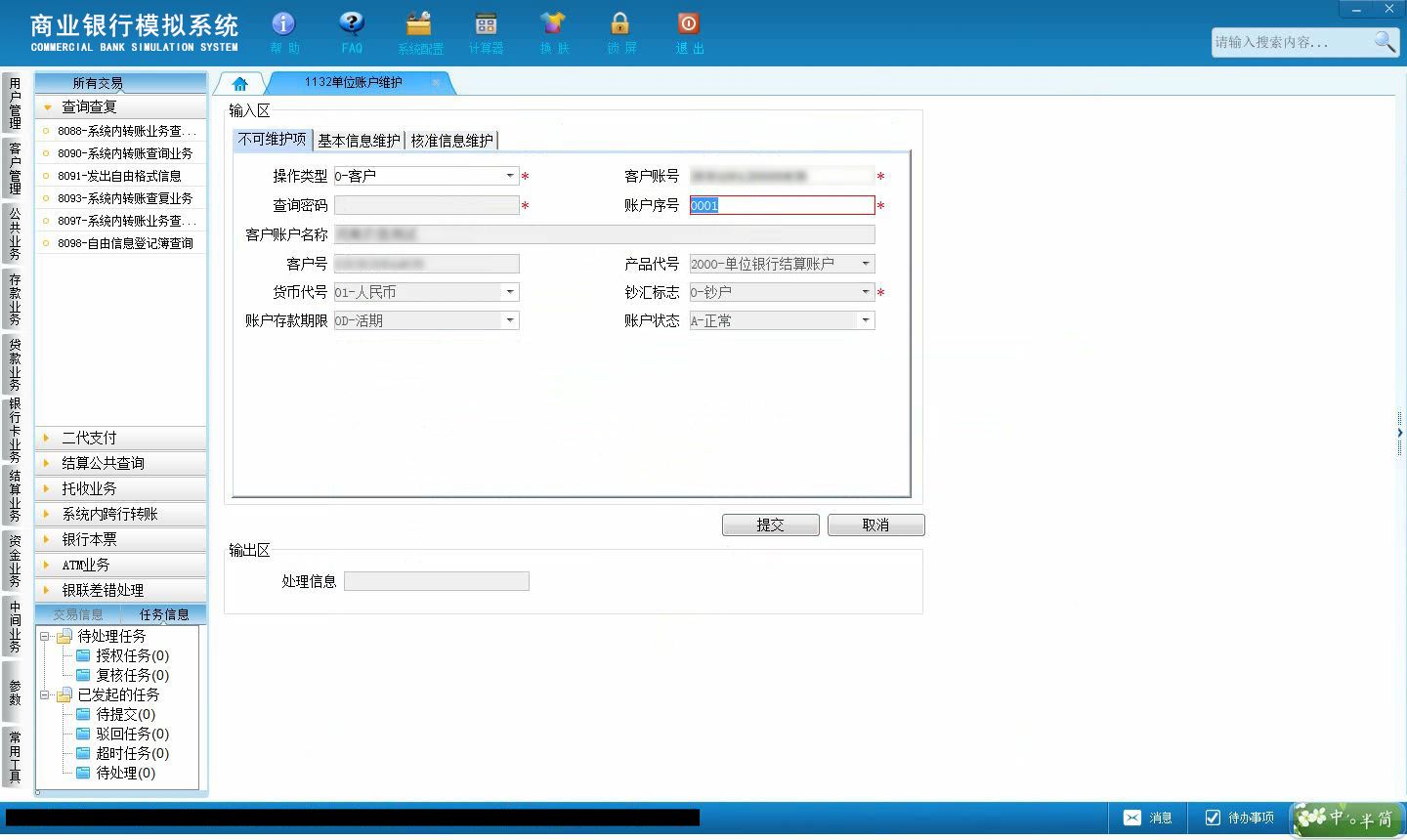Expand the 二代支付 section
The image size is (1407, 840).
[x=120, y=438]
